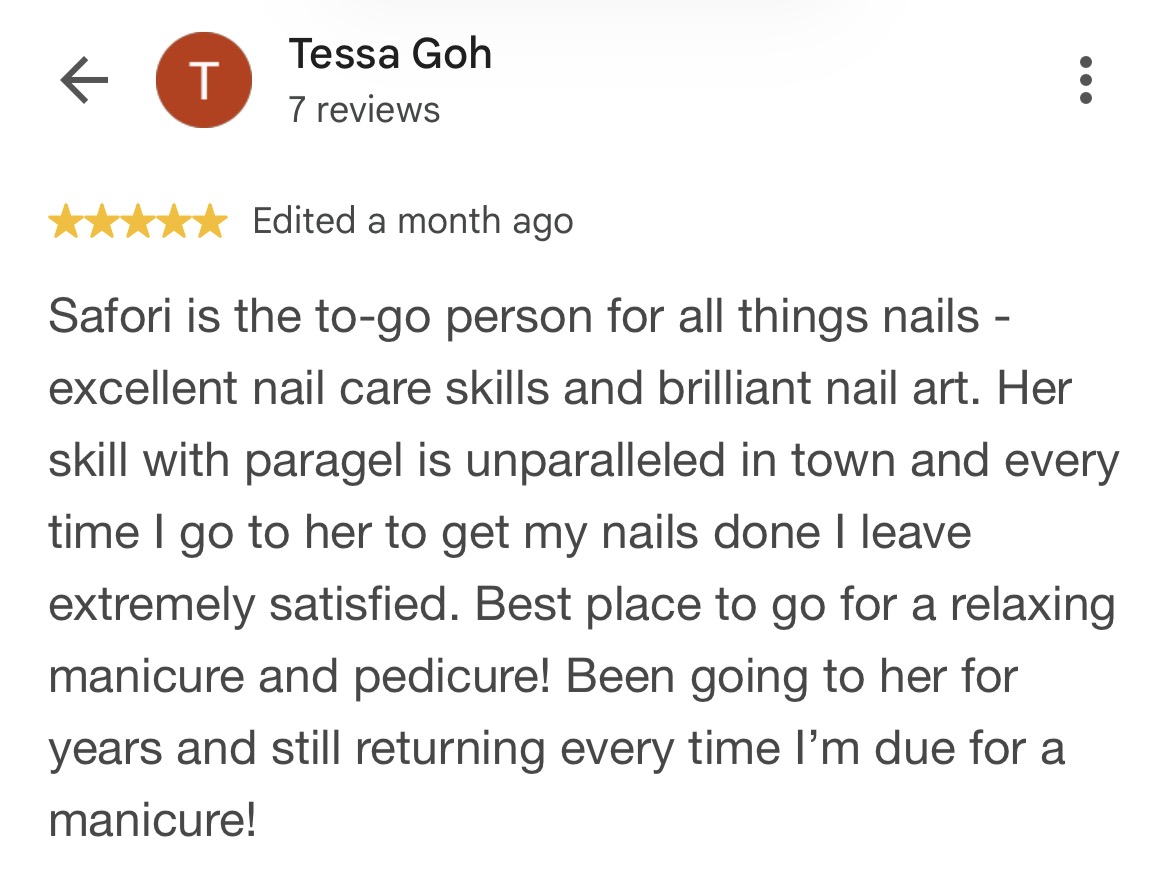Screen dimensions: 1157x877
Task: Click the third yellow rating star
Action: tap(138, 221)
